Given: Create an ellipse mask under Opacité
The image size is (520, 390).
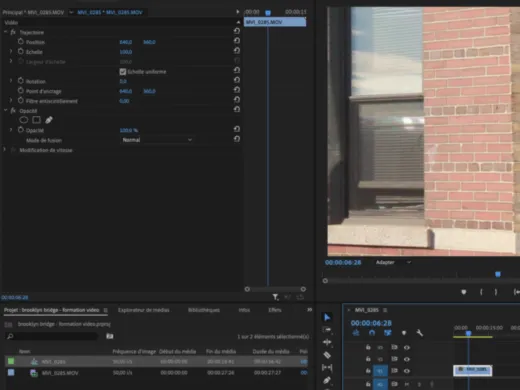Looking at the screenshot, I should pos(24,120).
